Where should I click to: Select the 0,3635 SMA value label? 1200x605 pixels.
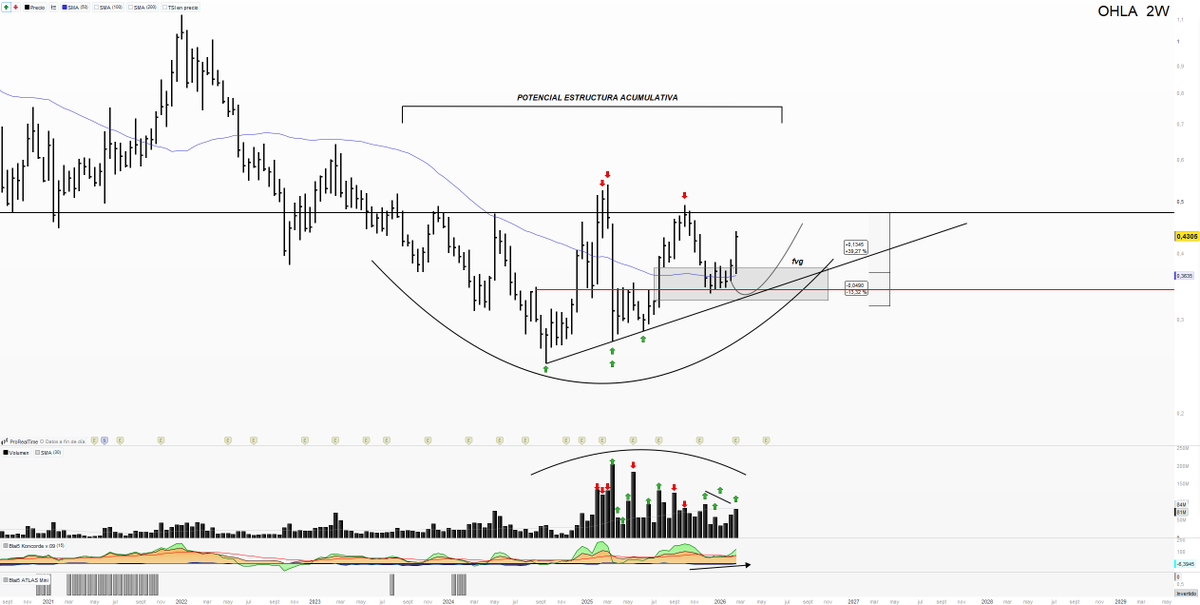(x=1186, y=275)
